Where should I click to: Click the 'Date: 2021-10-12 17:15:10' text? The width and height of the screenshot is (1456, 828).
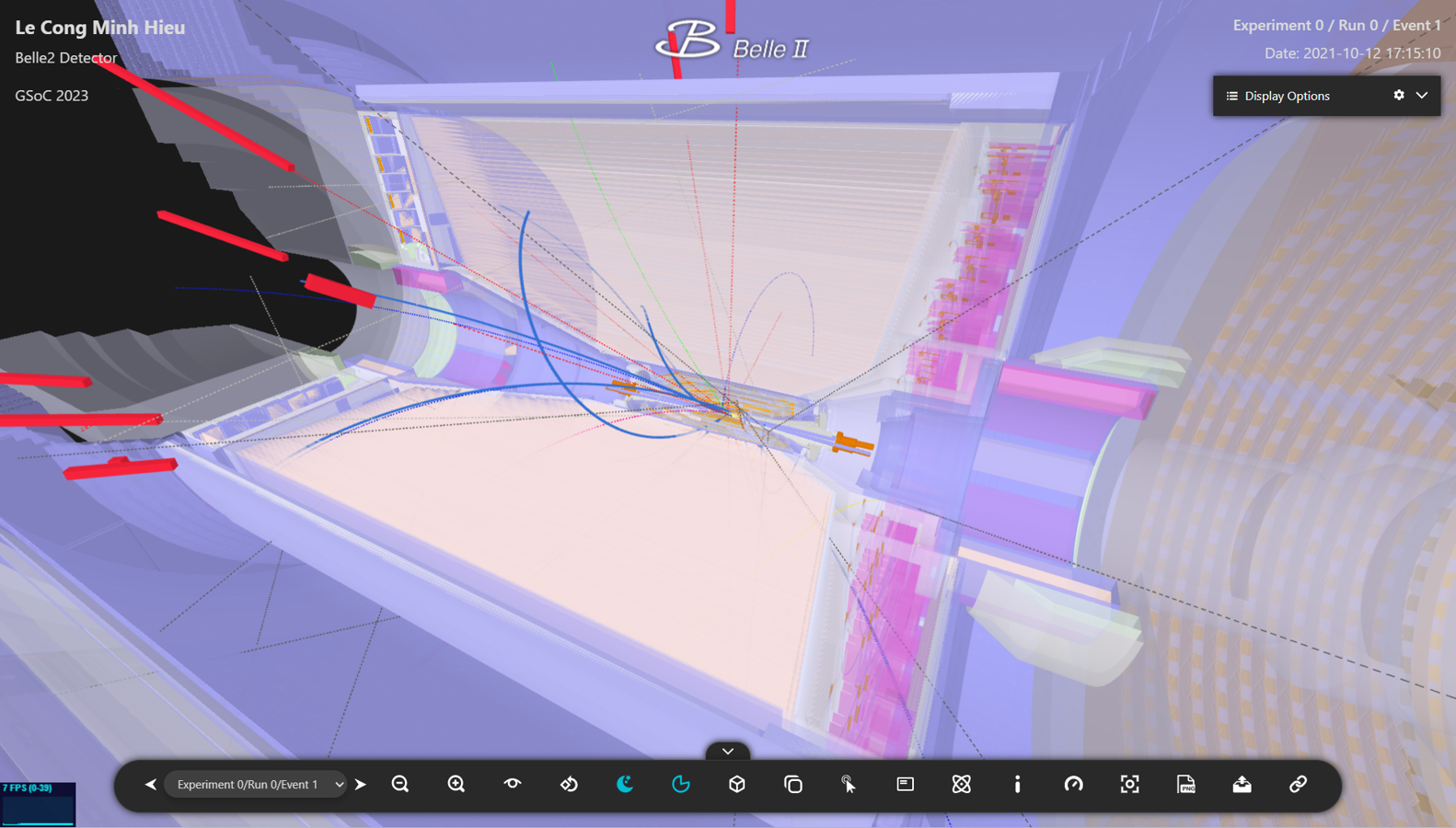click(x=1353, y=53)
